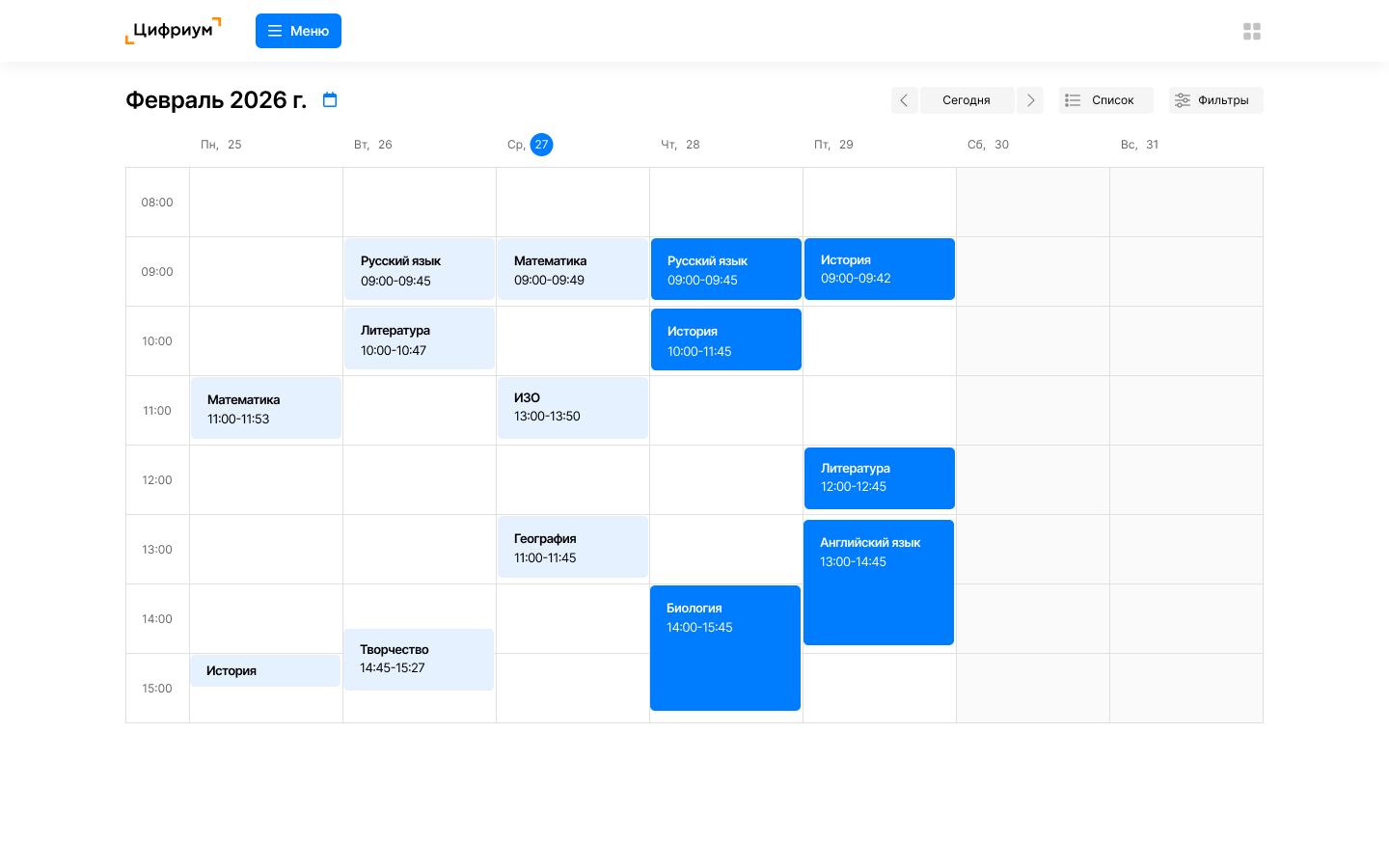1389x868 pixels.
Task: Click Tuesday Литература 10:00-10:47 lesson
Action: click(x=420, y=339)
